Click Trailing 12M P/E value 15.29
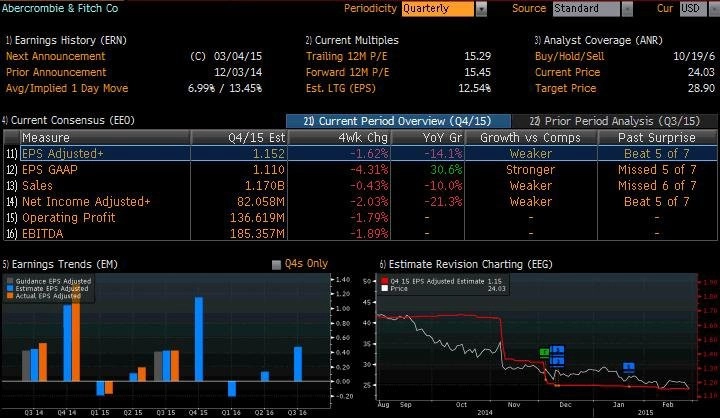 tap(478, 56)
